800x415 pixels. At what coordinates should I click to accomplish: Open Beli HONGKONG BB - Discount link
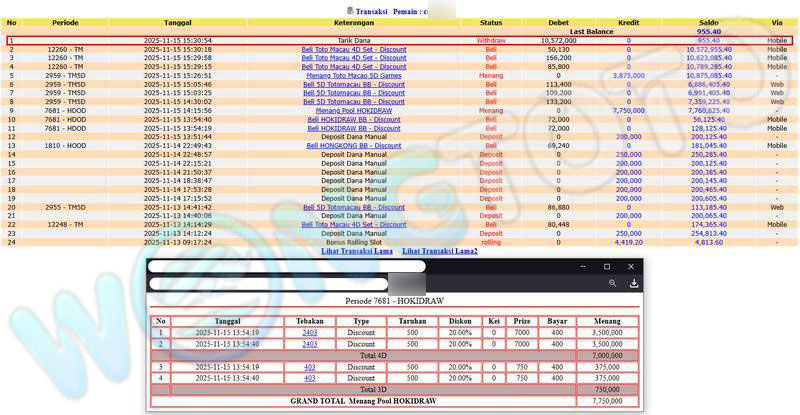click(x=351, y=145)
